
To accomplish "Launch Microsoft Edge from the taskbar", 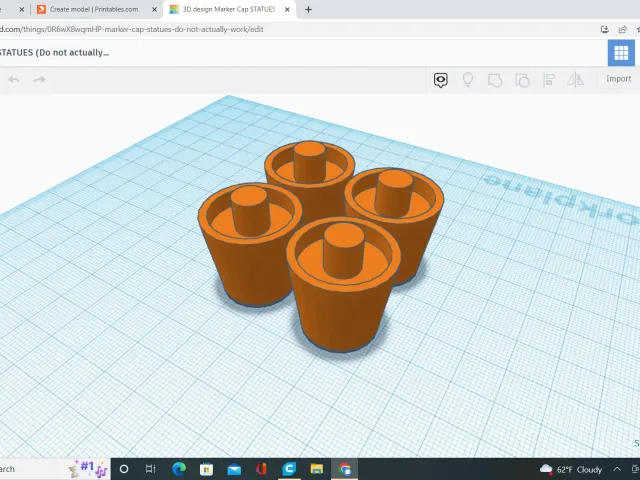I will (x=179, y=469).
